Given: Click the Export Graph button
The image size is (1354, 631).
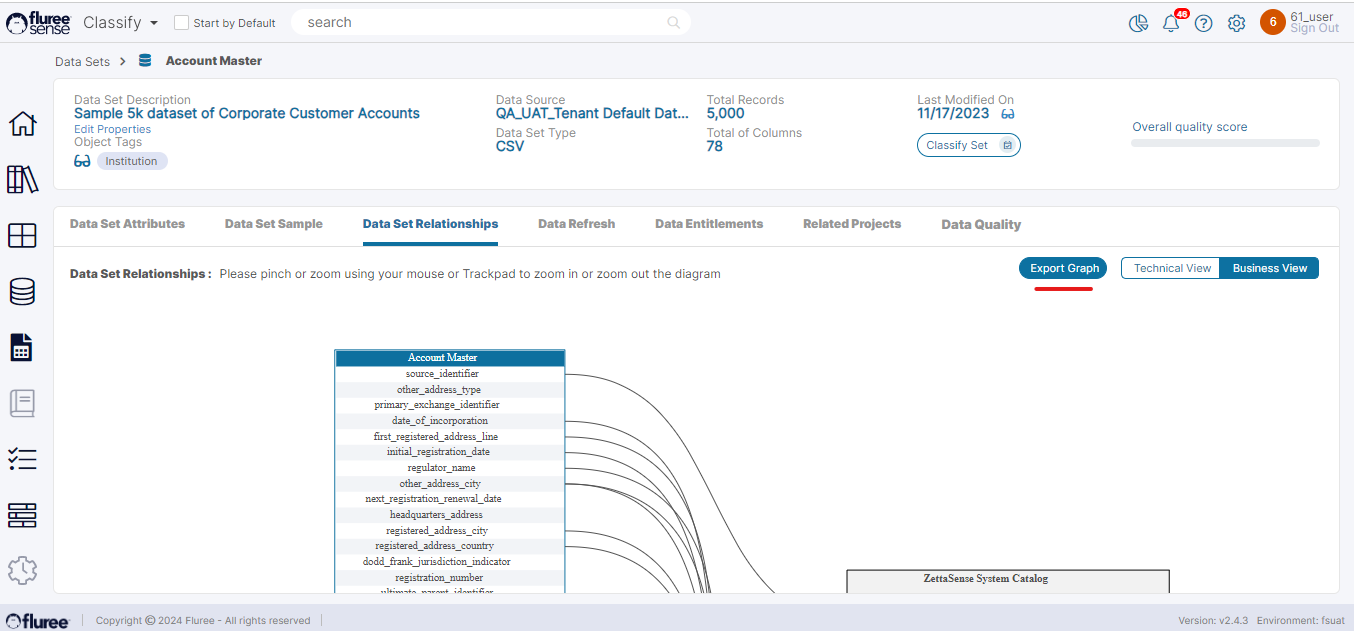Looking at the screenshot, I should point(1064,268).
